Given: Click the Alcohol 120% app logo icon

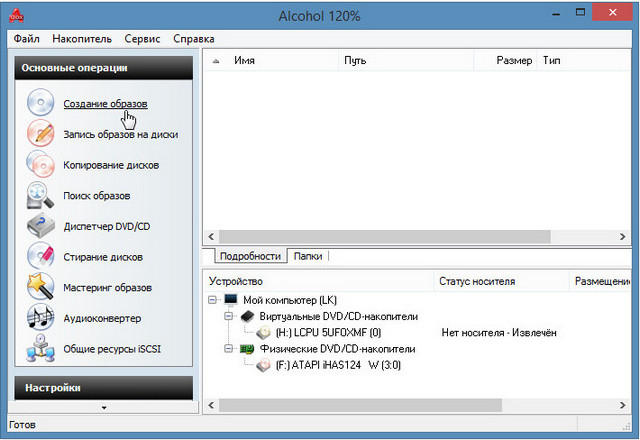Looking at the screenshot, I should coord(17,16).
